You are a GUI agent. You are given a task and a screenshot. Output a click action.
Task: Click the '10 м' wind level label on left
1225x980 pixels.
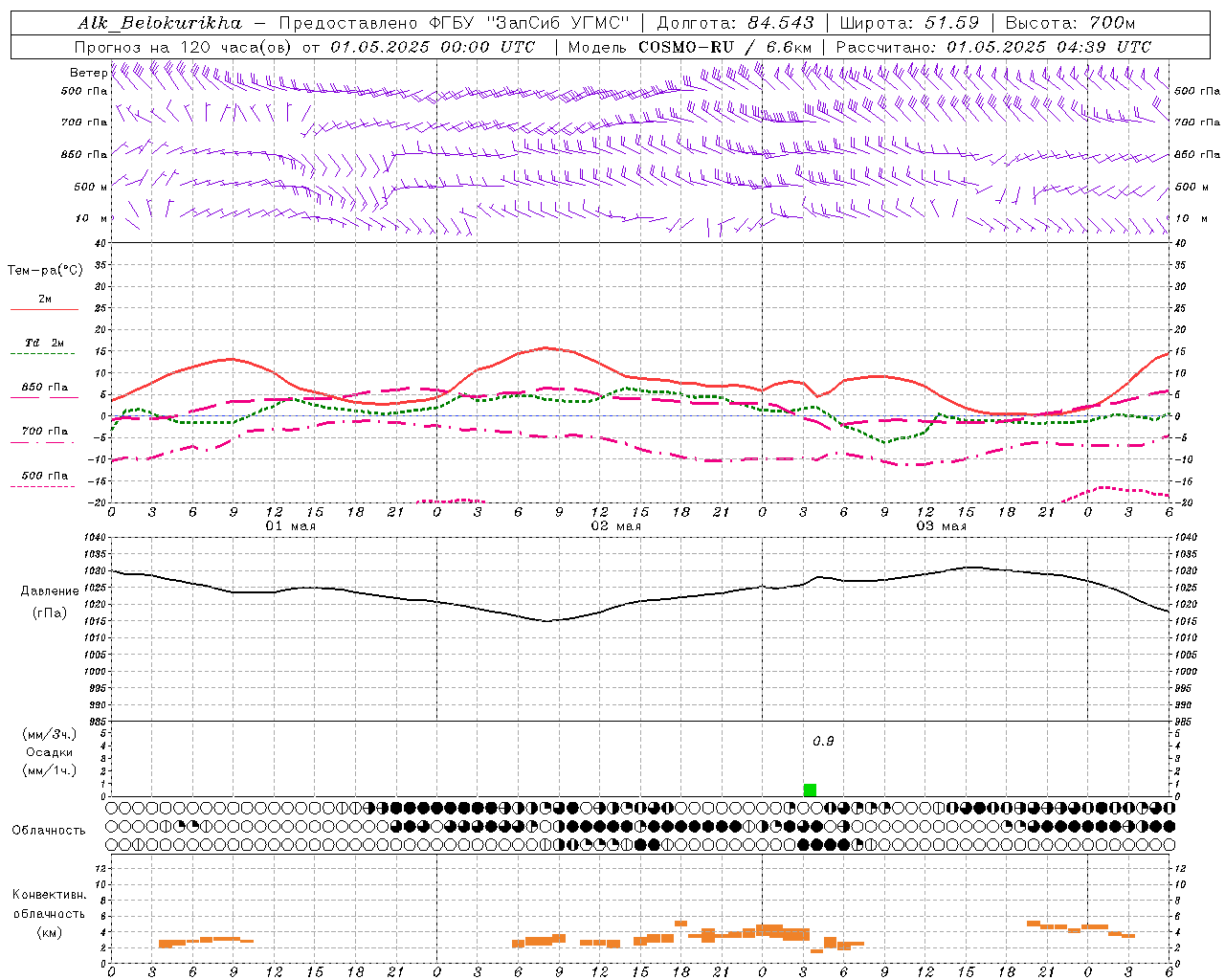[x=92, y=218]
